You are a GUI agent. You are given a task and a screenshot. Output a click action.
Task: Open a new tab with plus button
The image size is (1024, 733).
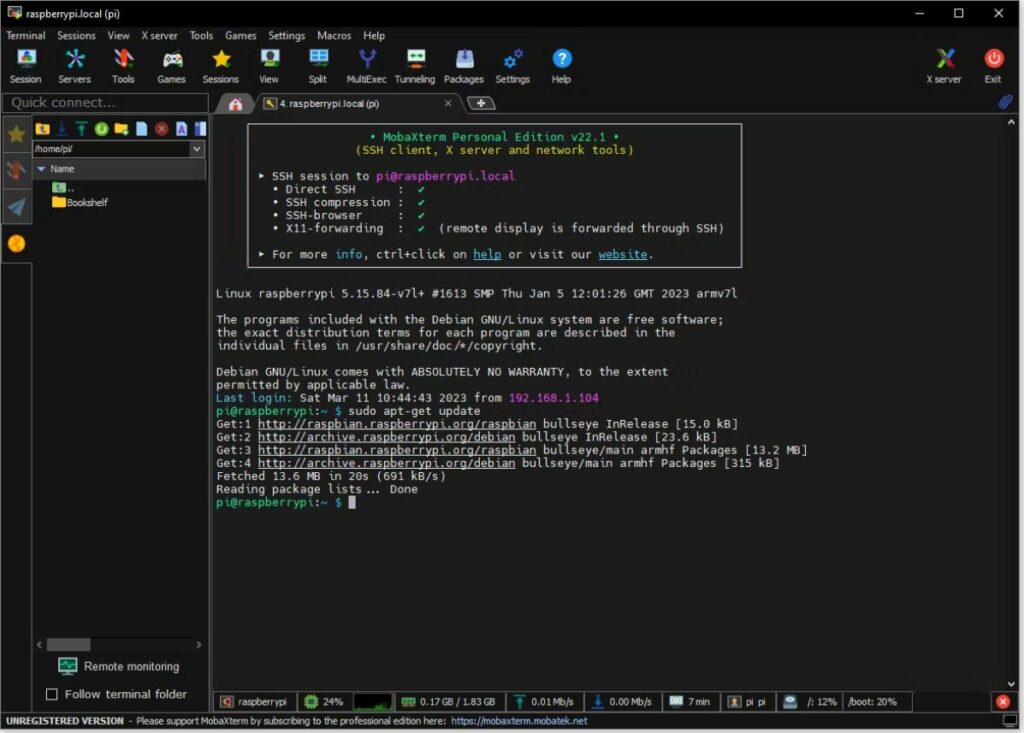(x=481, y=103)
